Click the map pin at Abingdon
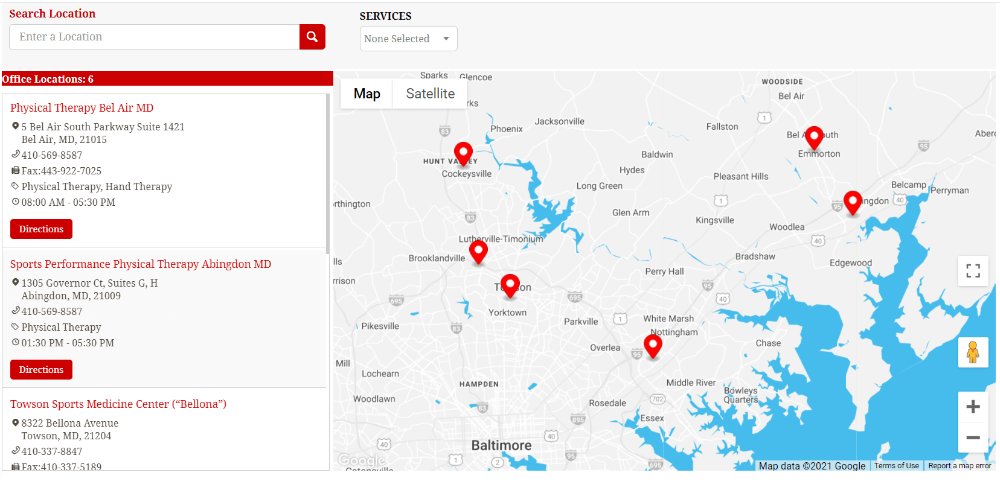Viewport: 1000px width, 488px height. point(853,203)
